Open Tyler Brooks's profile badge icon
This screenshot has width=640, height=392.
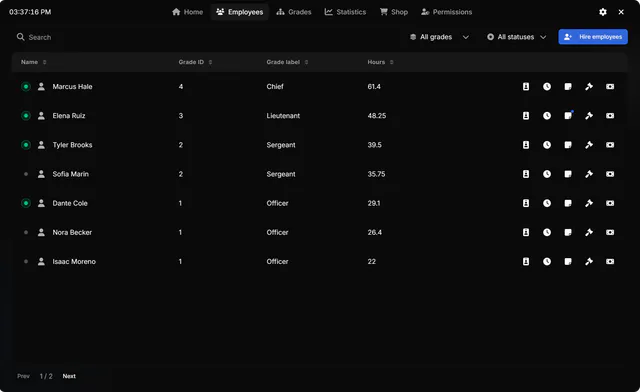click(526, 145)
